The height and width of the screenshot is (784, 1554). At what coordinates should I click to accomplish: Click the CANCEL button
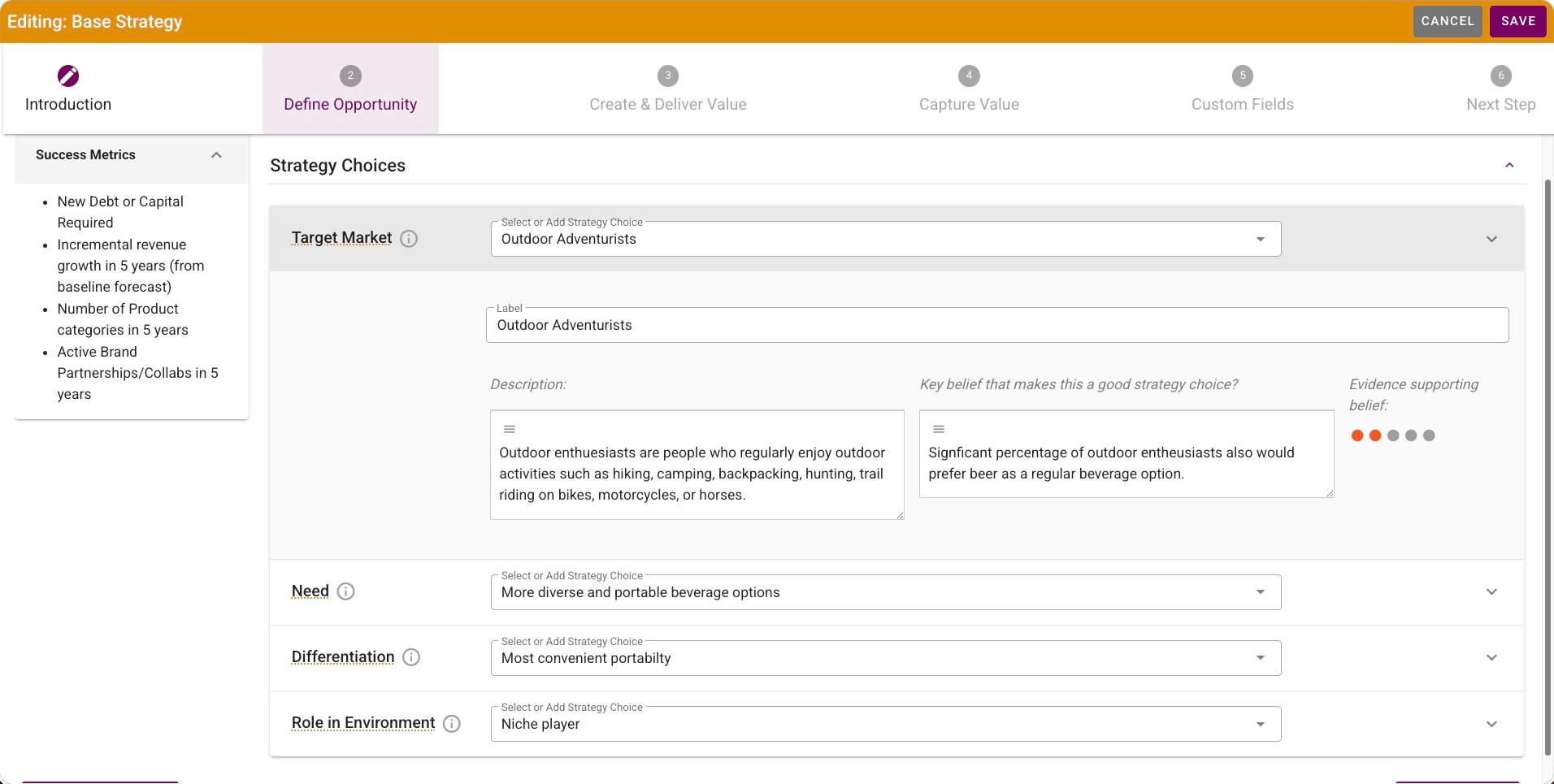[x=1448, y=21]
